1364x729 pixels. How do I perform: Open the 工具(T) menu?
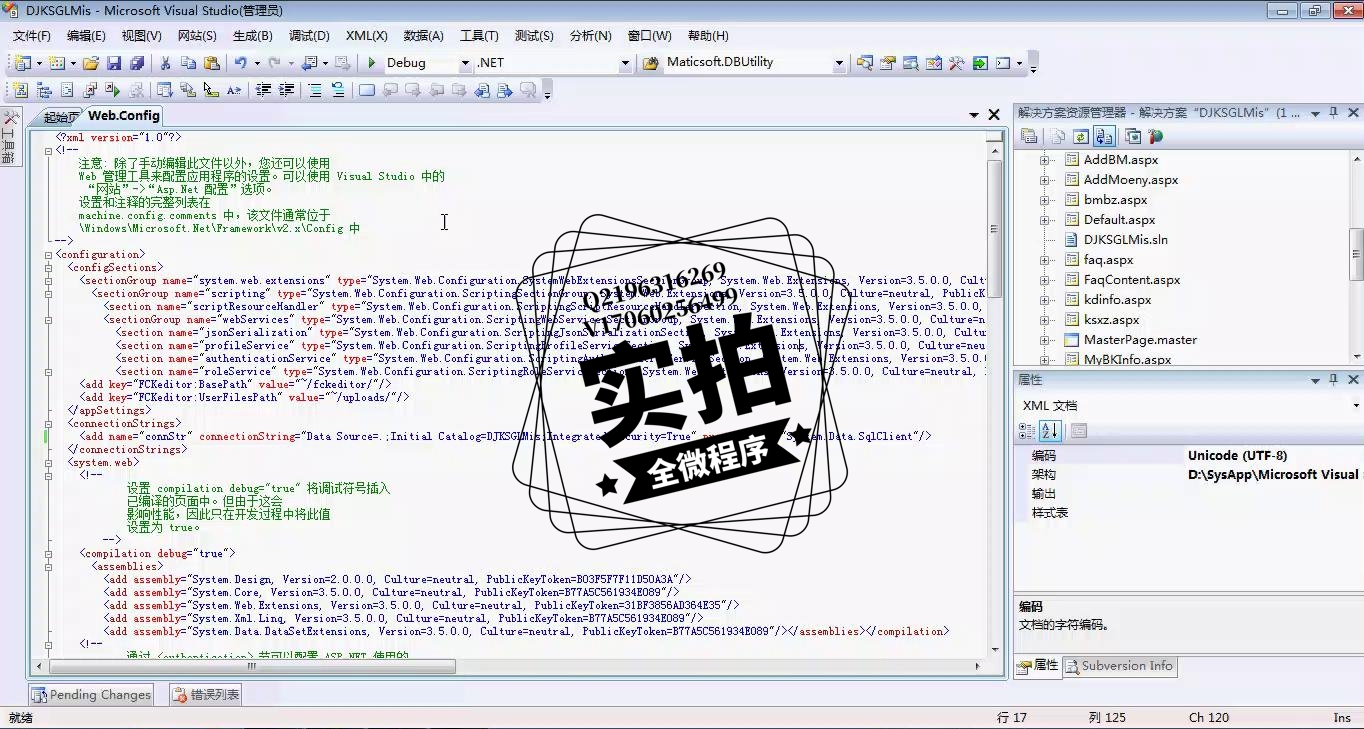click(479, 36)
